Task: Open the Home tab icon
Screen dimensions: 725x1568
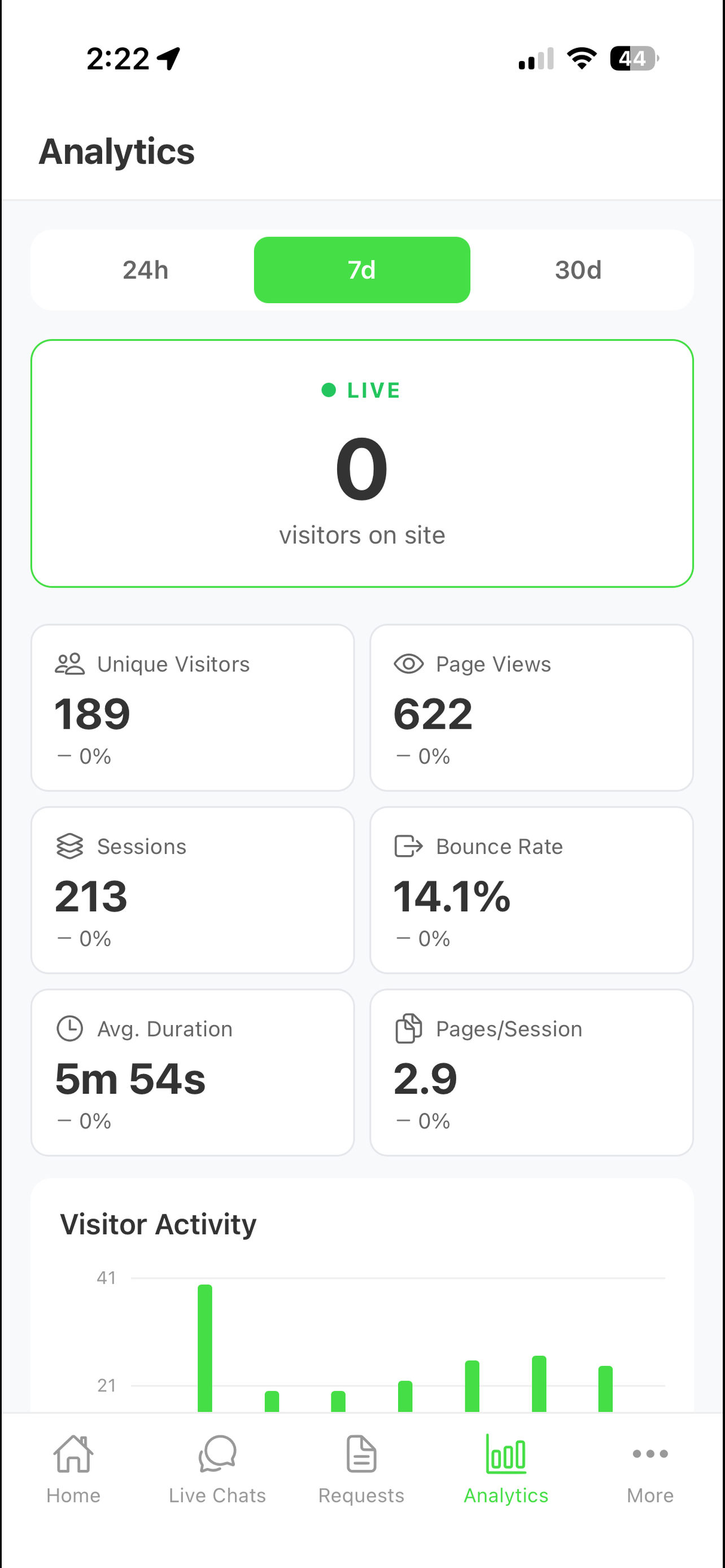Action: tap(73, 1453)
